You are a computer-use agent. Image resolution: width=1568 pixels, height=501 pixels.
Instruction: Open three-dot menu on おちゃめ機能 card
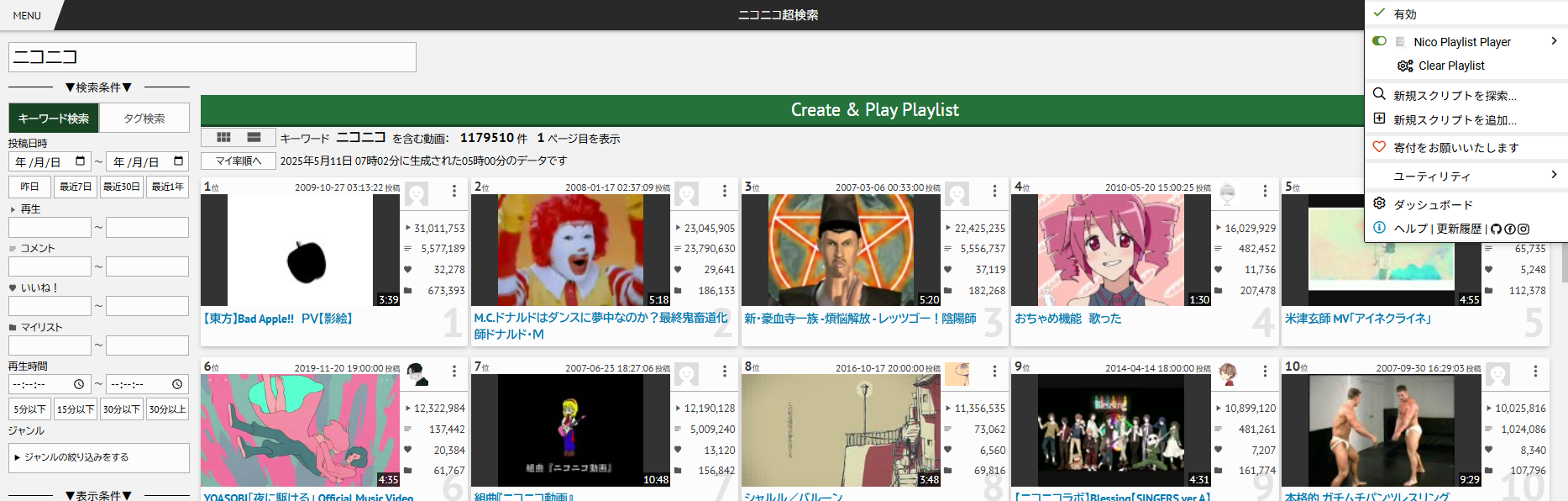tap(1266, 192)
